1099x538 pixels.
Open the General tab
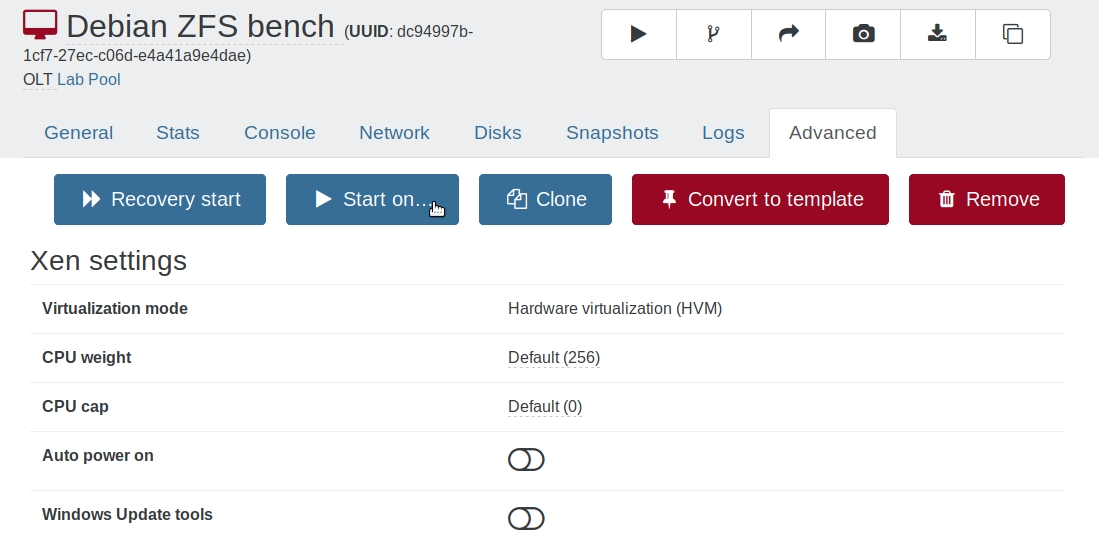(78, 132)
